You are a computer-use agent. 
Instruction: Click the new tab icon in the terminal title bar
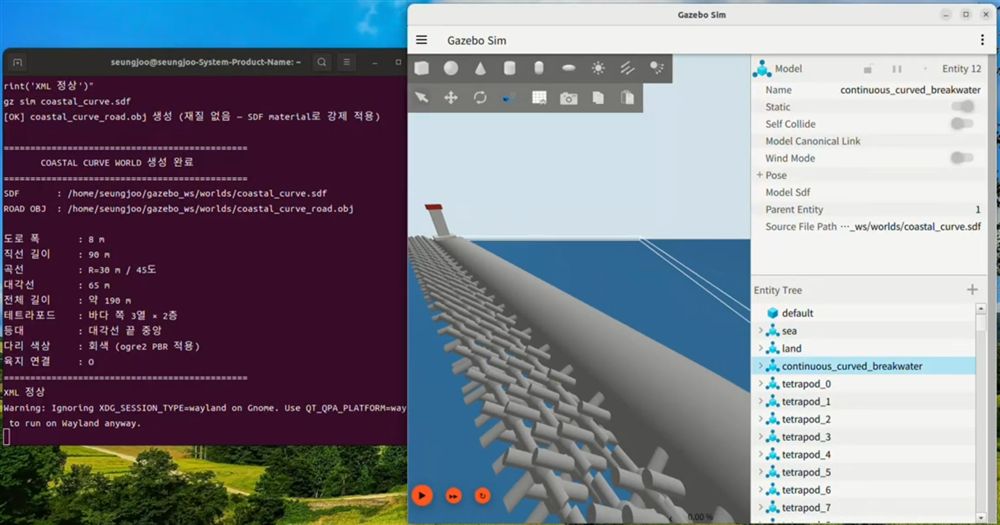[17, 63]
